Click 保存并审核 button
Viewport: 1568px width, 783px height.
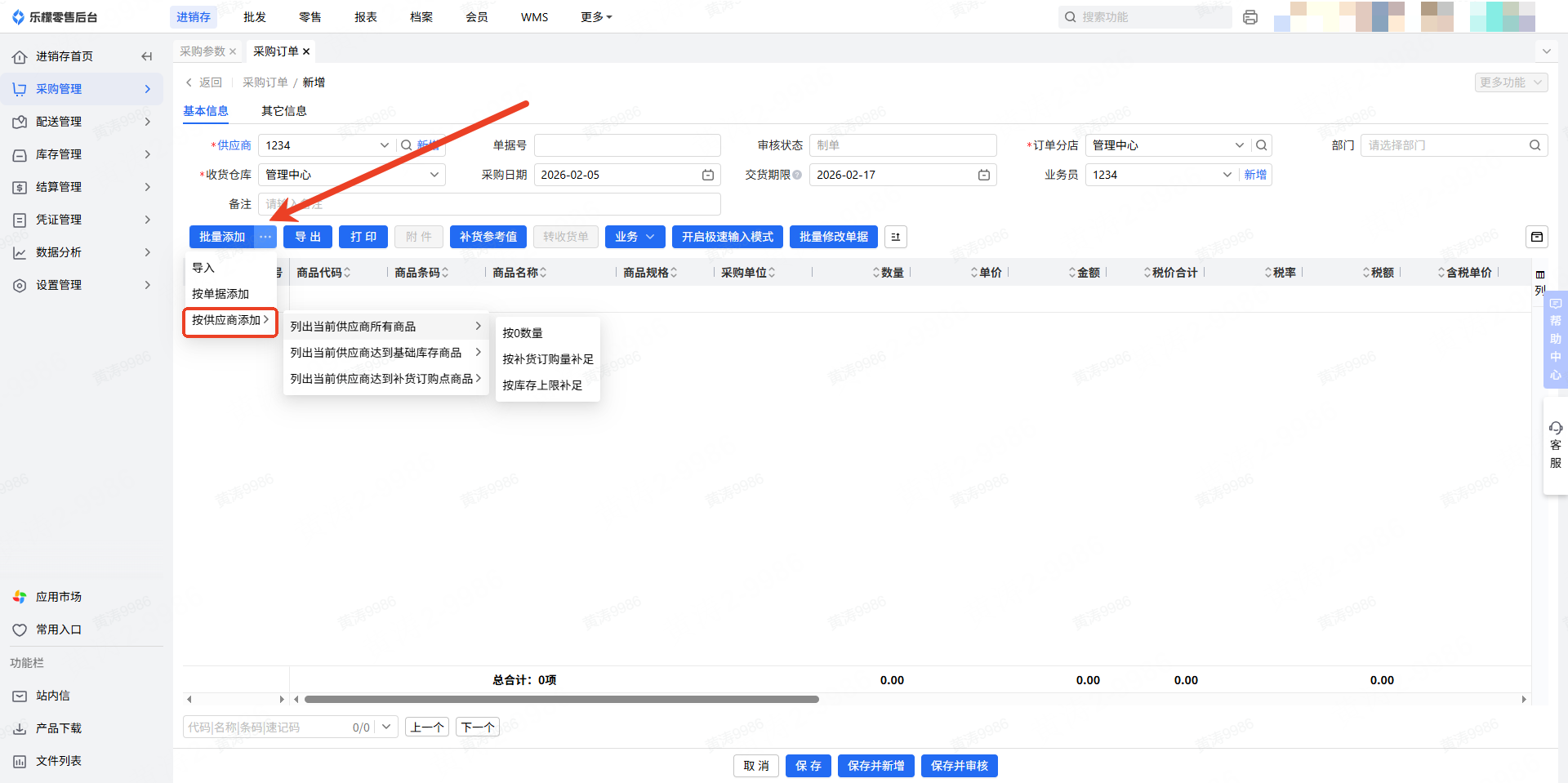960,766
